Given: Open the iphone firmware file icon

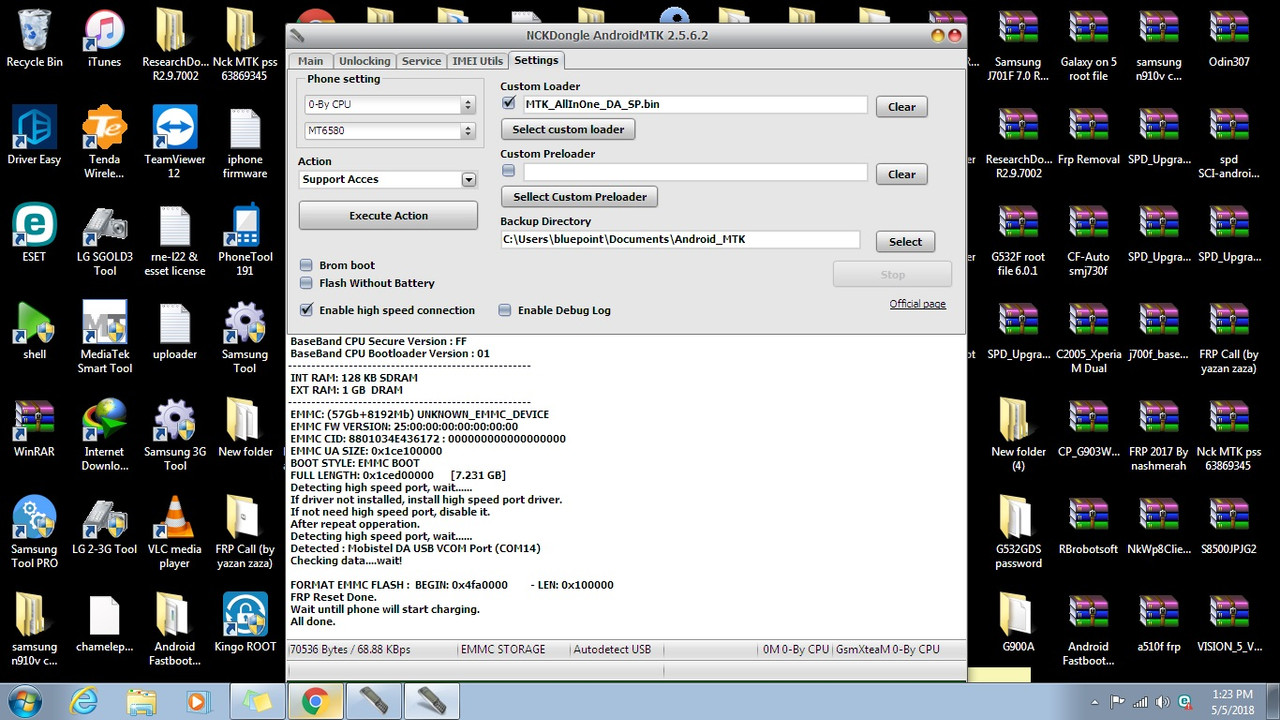Looking at the screenshot, I should pyautogui.click(x=245, y=143).
